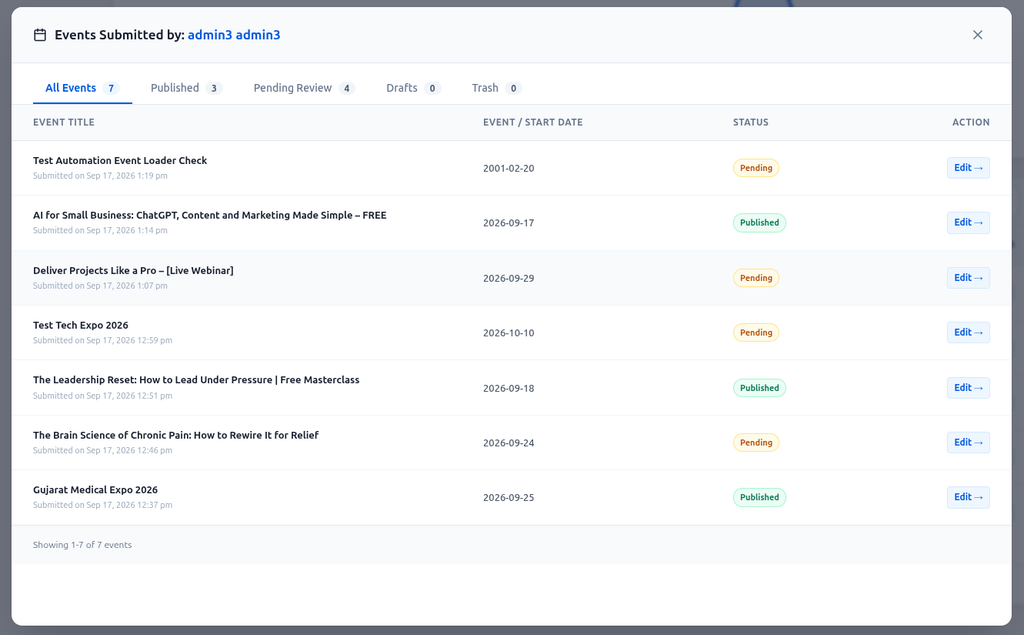Switch to the Published tab

click(x=186, y=88)
